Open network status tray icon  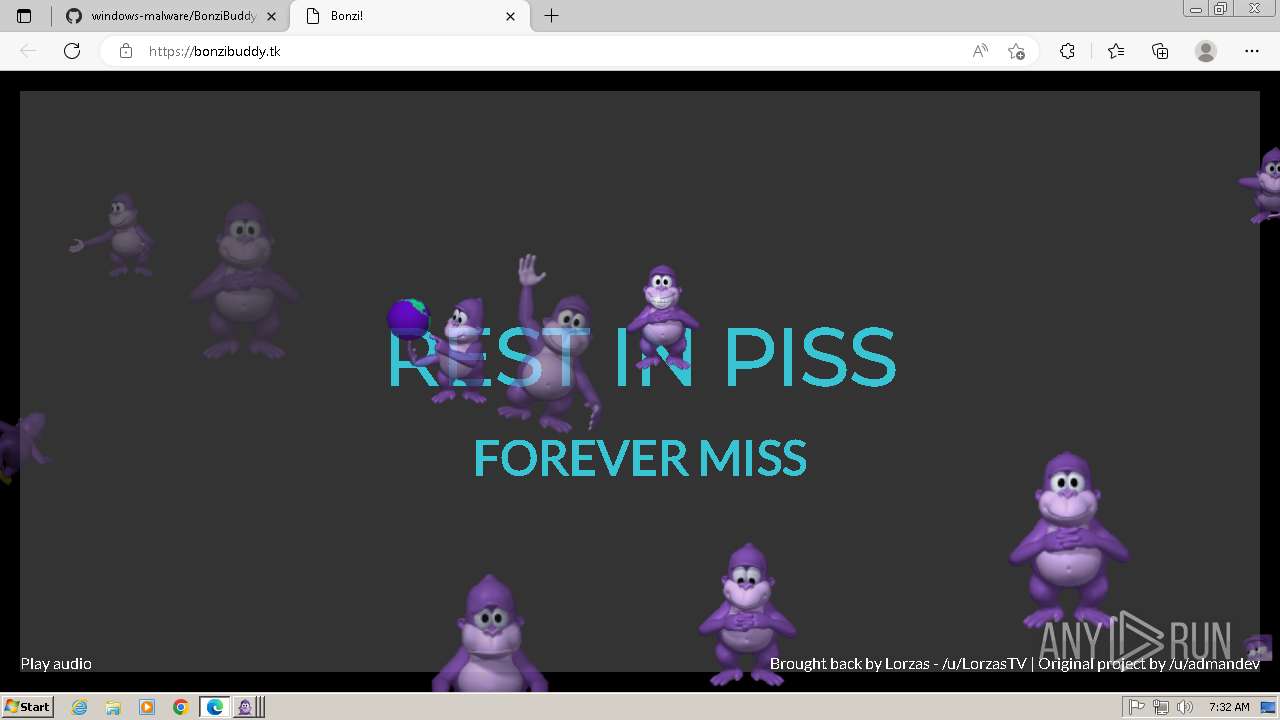[x=1160, y=707]
